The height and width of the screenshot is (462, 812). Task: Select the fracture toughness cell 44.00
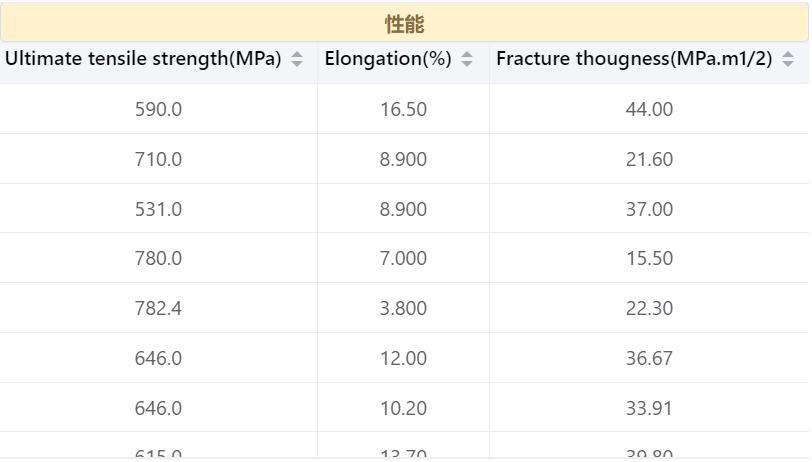tap(649, 109)
